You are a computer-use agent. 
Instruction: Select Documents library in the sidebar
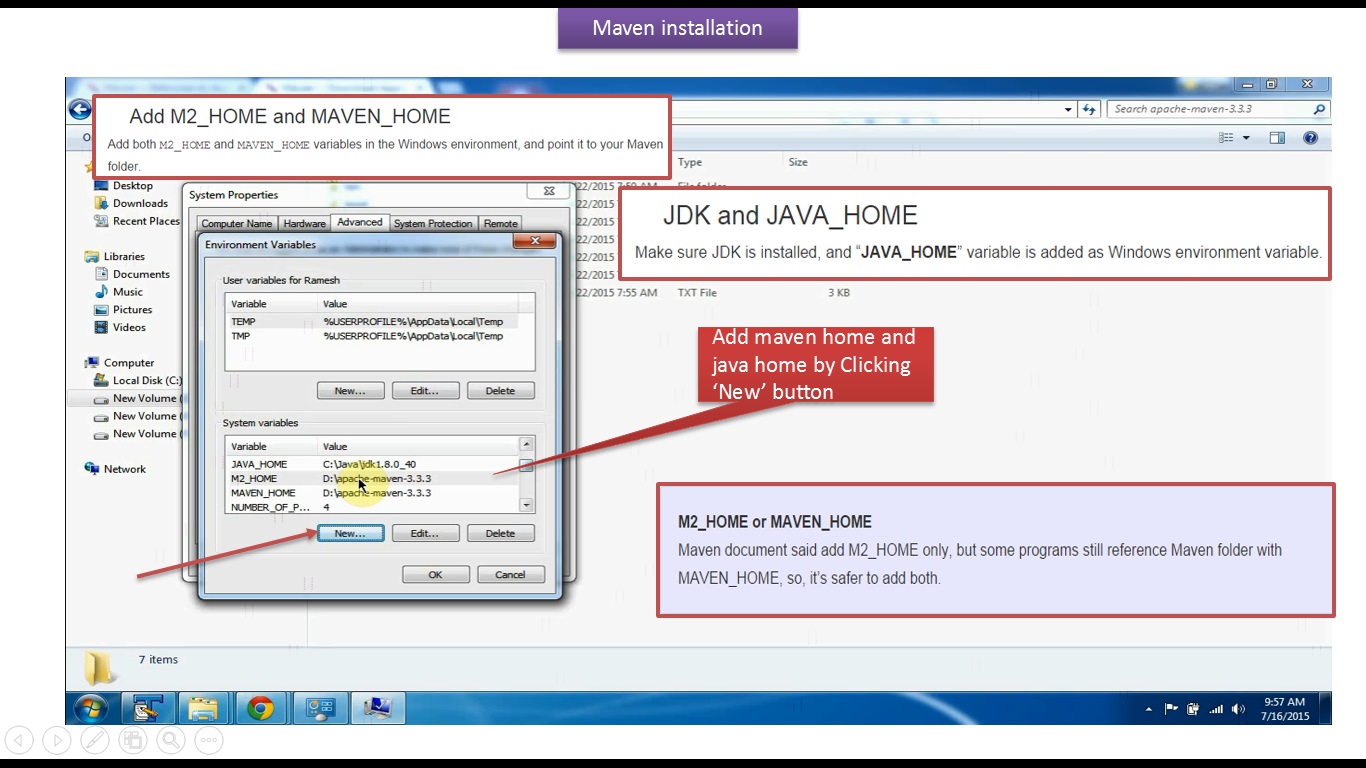pyautogui.click(x=133, y=274)
